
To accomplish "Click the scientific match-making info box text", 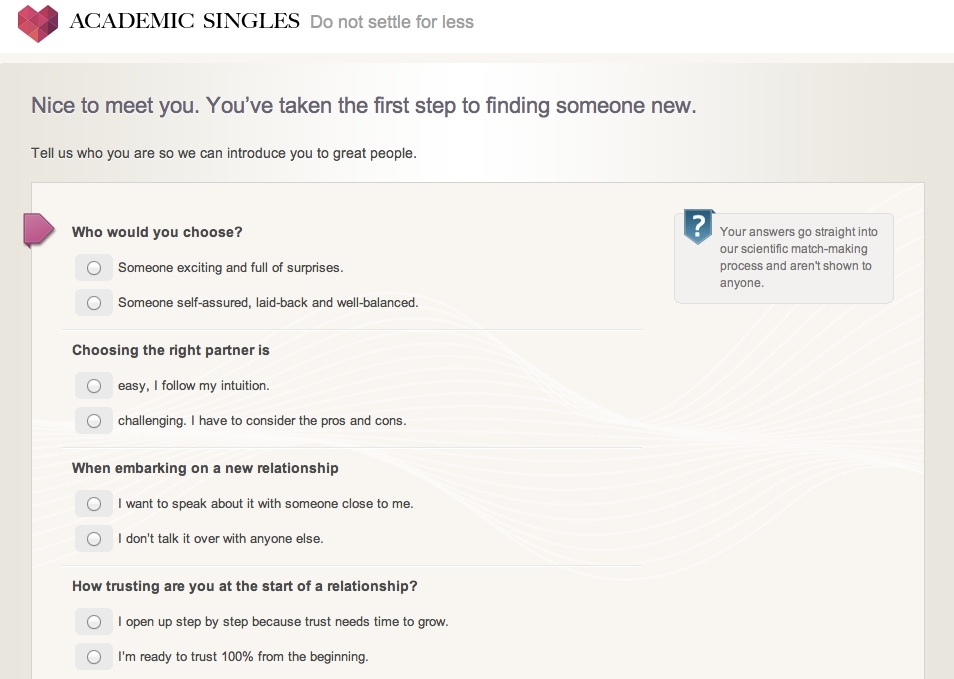I will pos(795,258).
